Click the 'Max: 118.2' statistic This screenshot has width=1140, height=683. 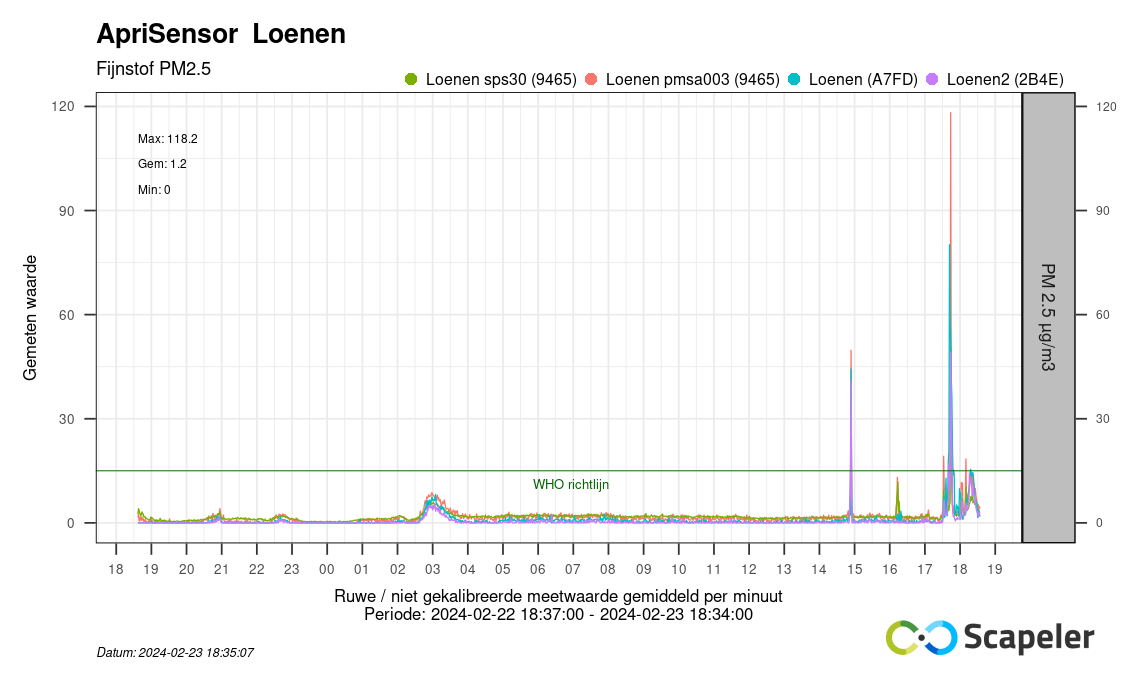168,139
